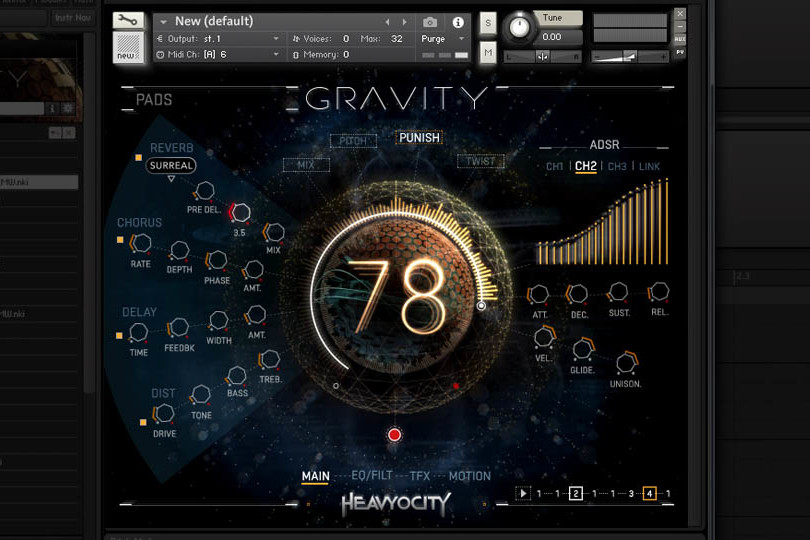Open the MOTION page tab

(470, 476)
